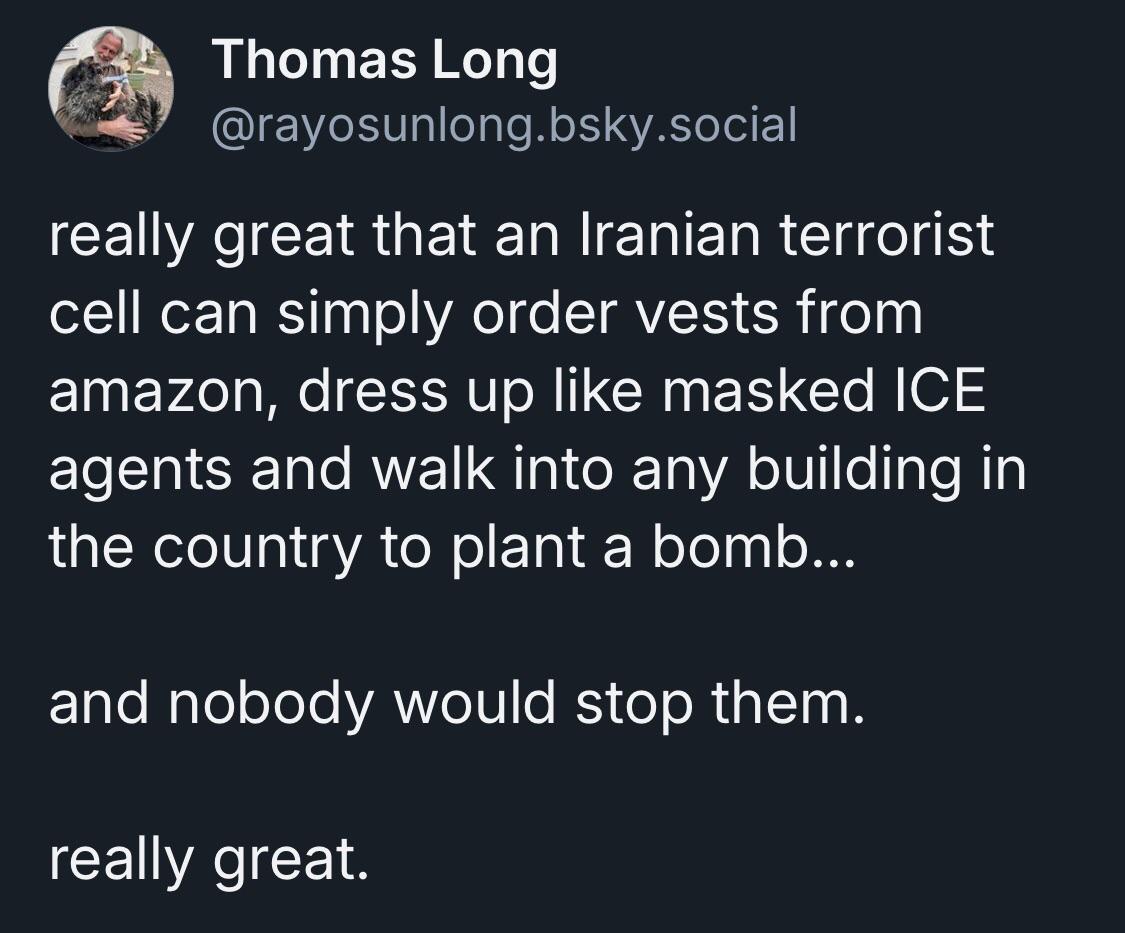Click the word "them." in the post
The height and width of the screenshot is (933, 1125).
coord(786,704)
